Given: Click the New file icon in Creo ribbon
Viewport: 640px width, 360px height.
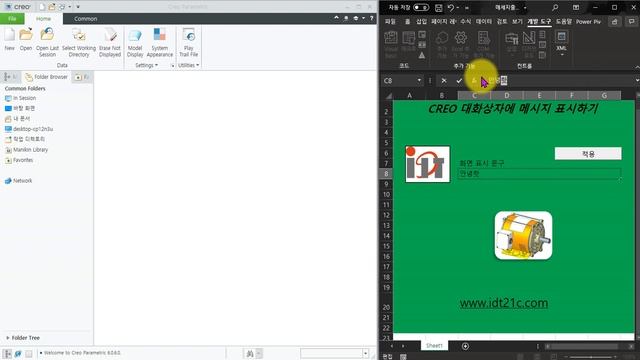Looking at the screenshot, I should 9,35.
